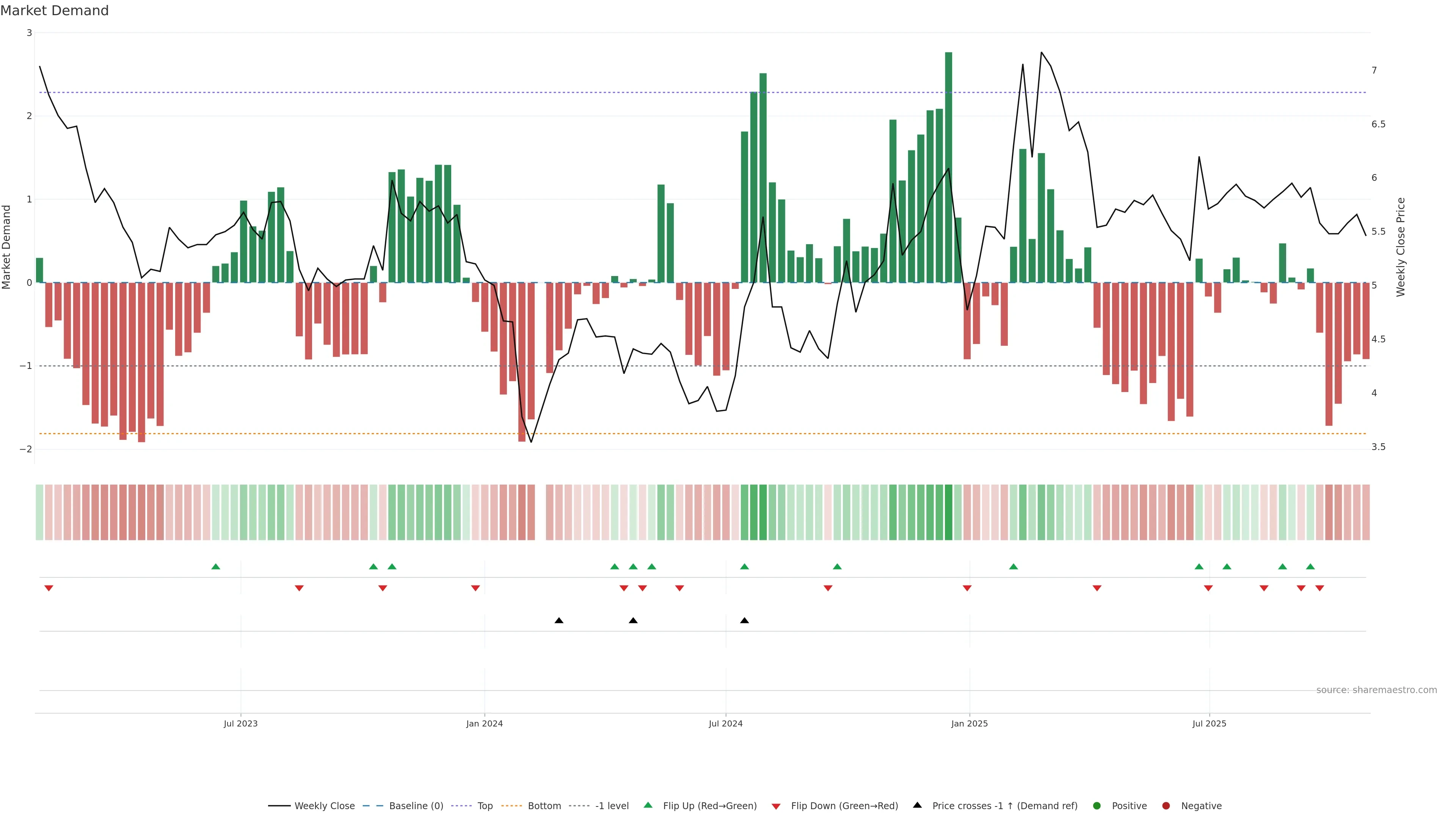This screenshot has width=1456, height=819.
Task: Click the rightmost black triangle marker
Action: [744, 621]
